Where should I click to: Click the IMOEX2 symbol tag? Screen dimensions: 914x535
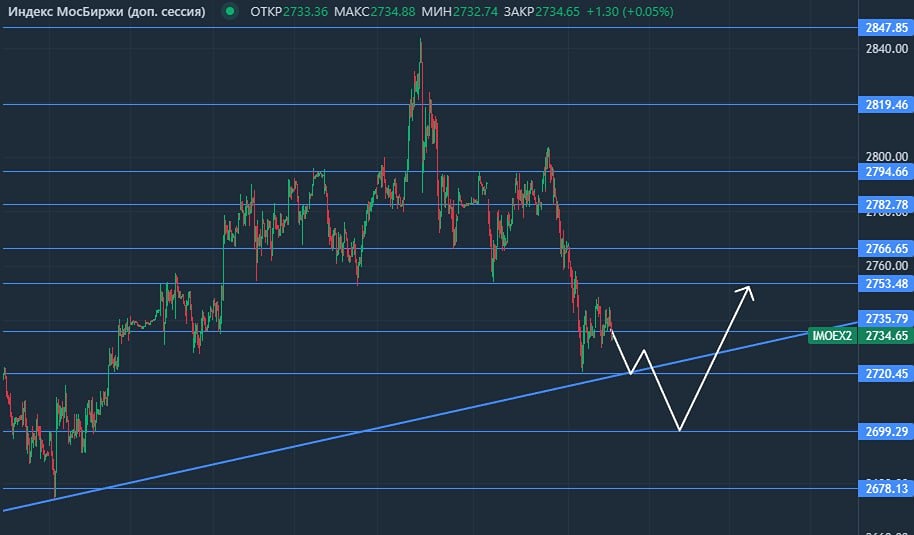(832, 336)
